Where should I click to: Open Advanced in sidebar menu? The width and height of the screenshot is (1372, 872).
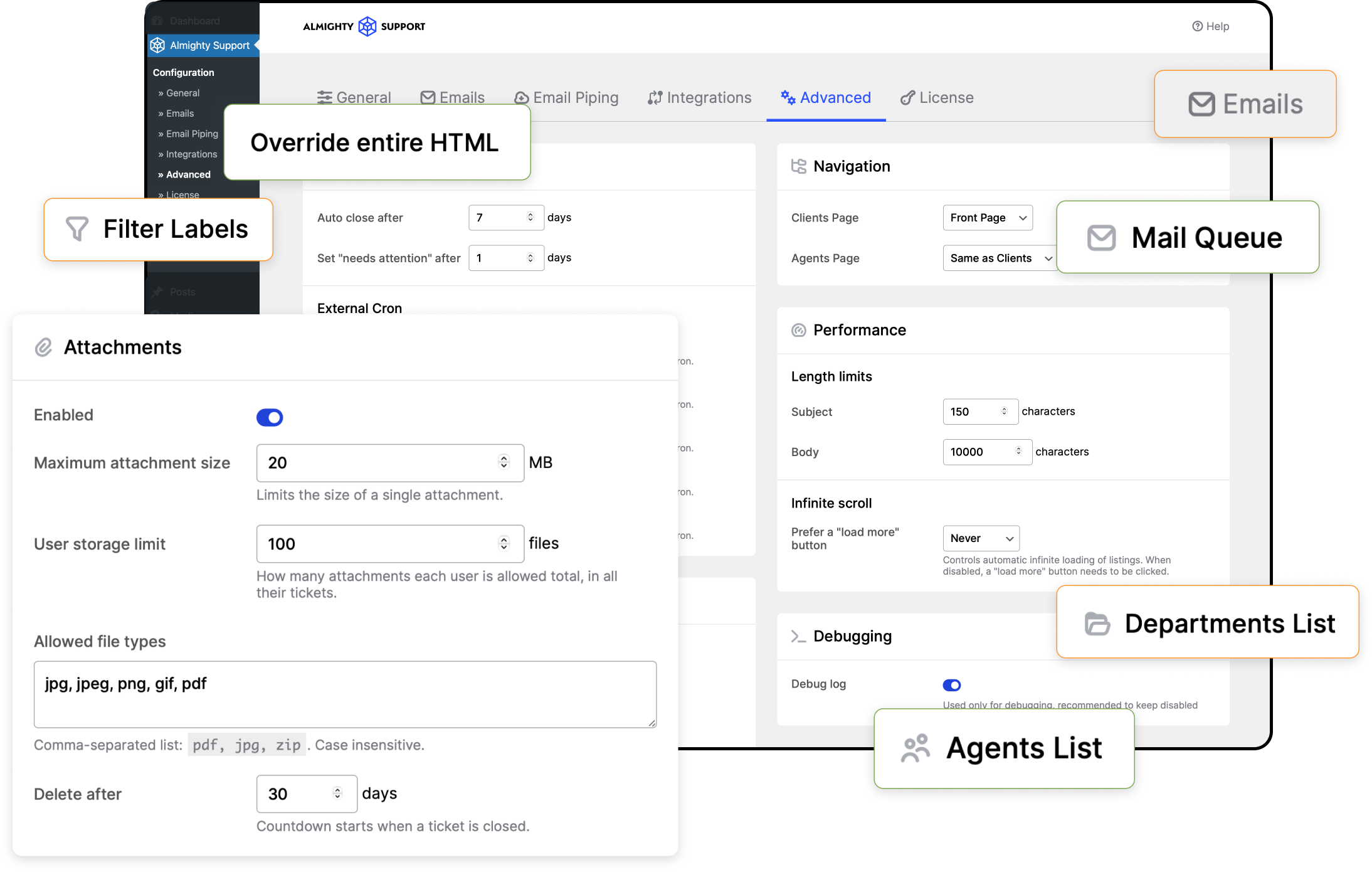(x=184, y=174)
